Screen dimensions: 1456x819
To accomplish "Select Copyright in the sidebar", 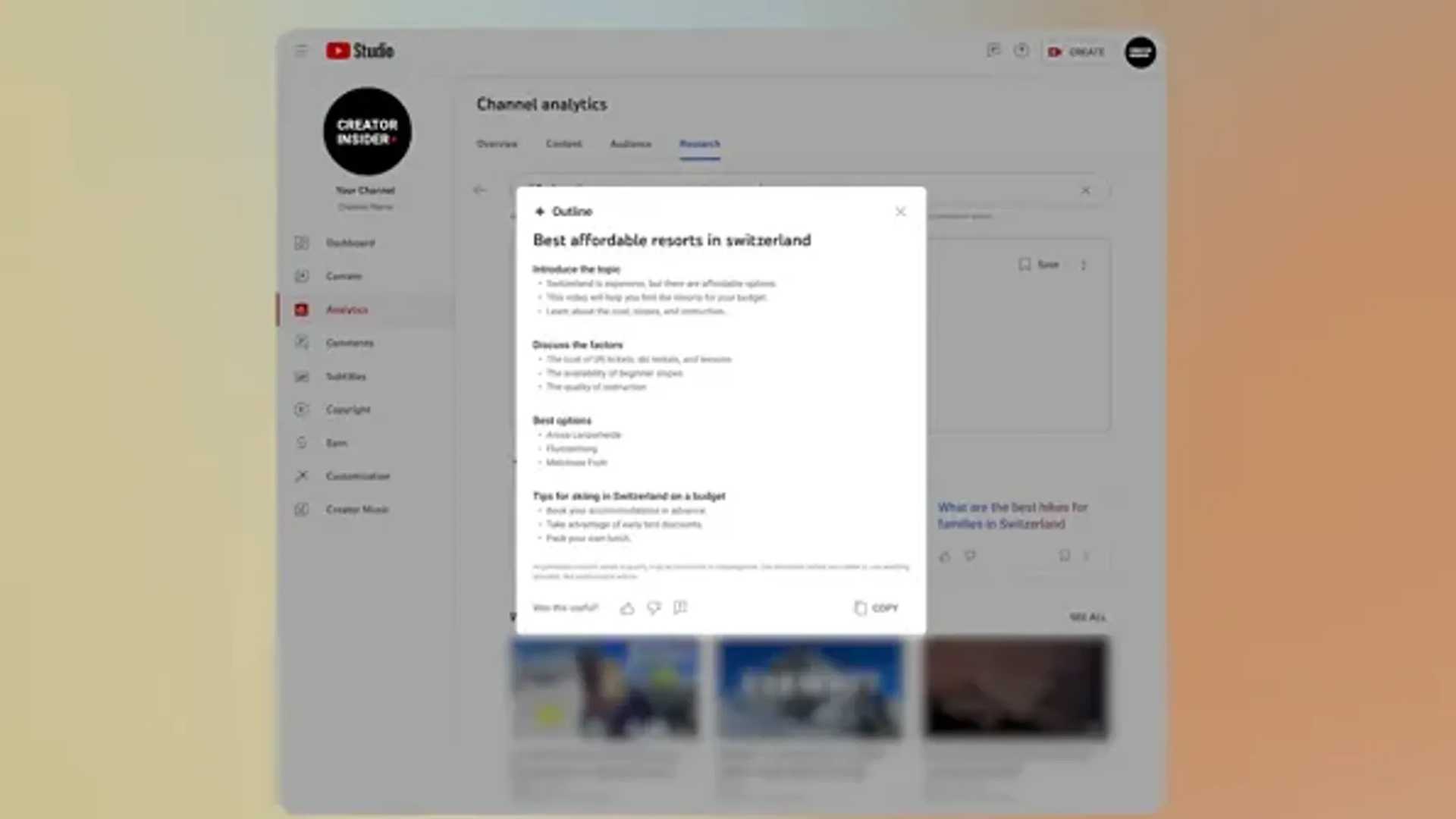I will tap(350, 409).
